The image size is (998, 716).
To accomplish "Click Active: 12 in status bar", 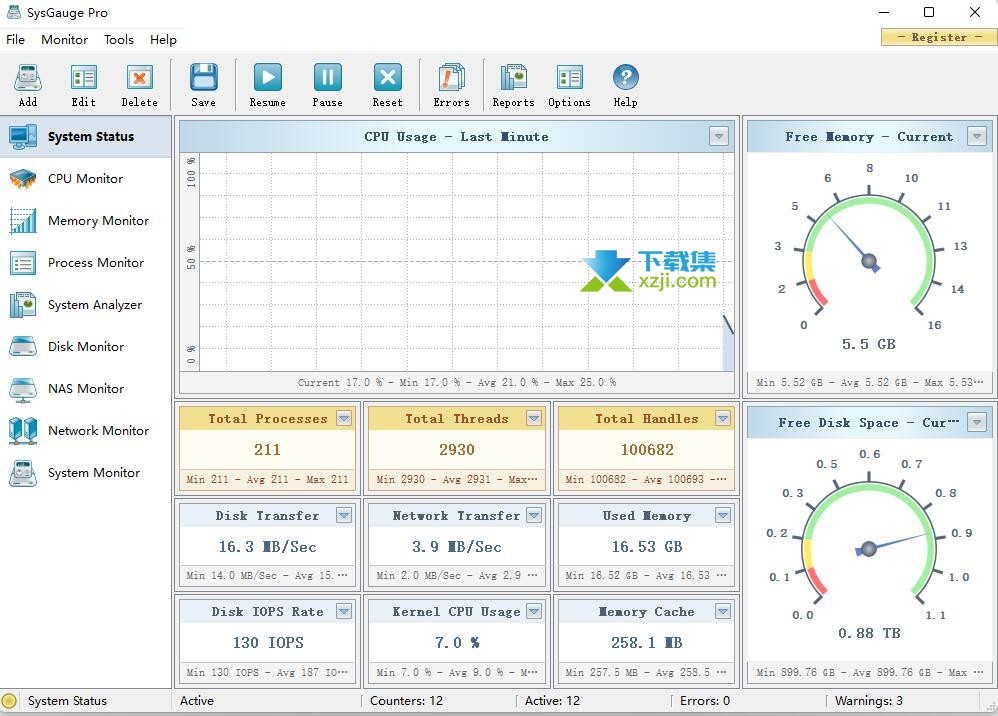I will [552, 701].
